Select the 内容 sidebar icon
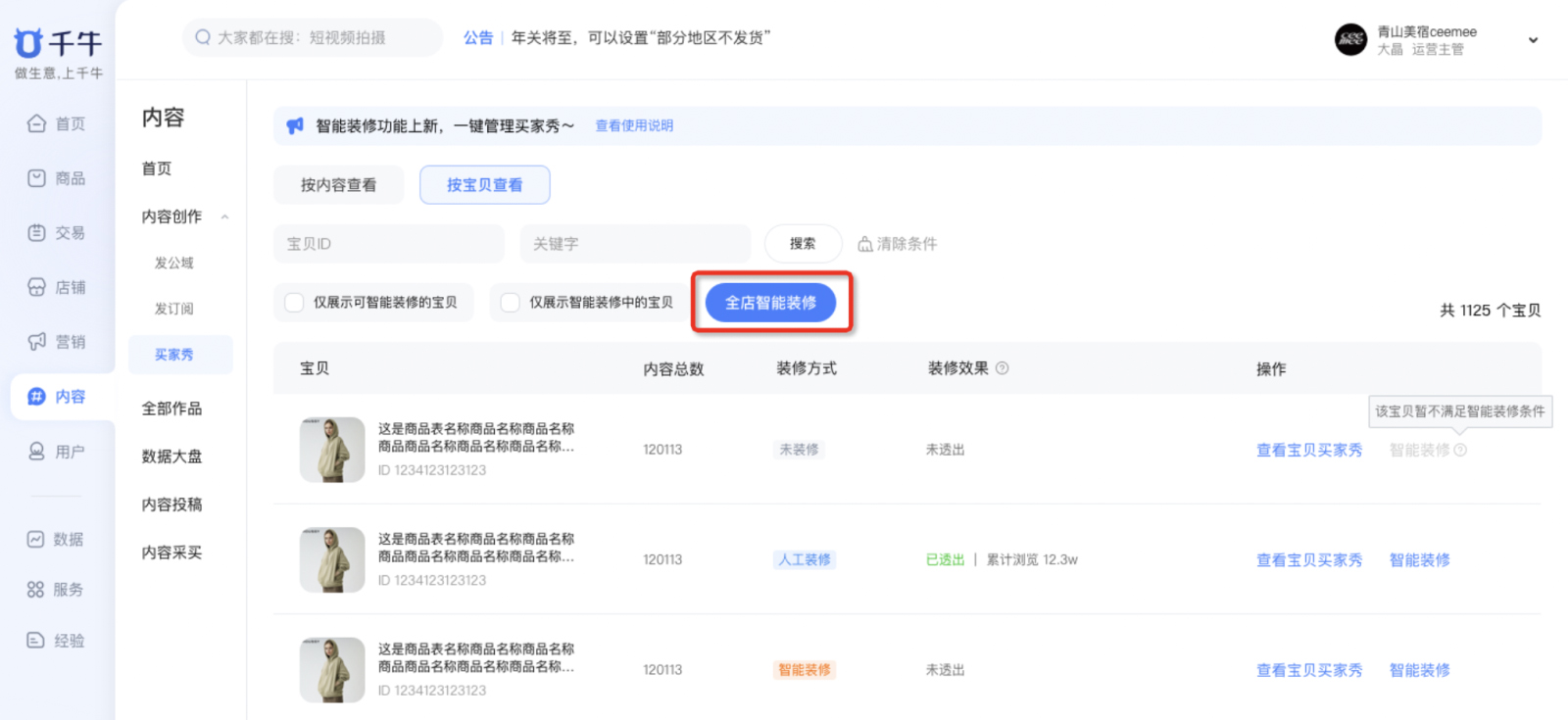 click(x=36, y=396)
